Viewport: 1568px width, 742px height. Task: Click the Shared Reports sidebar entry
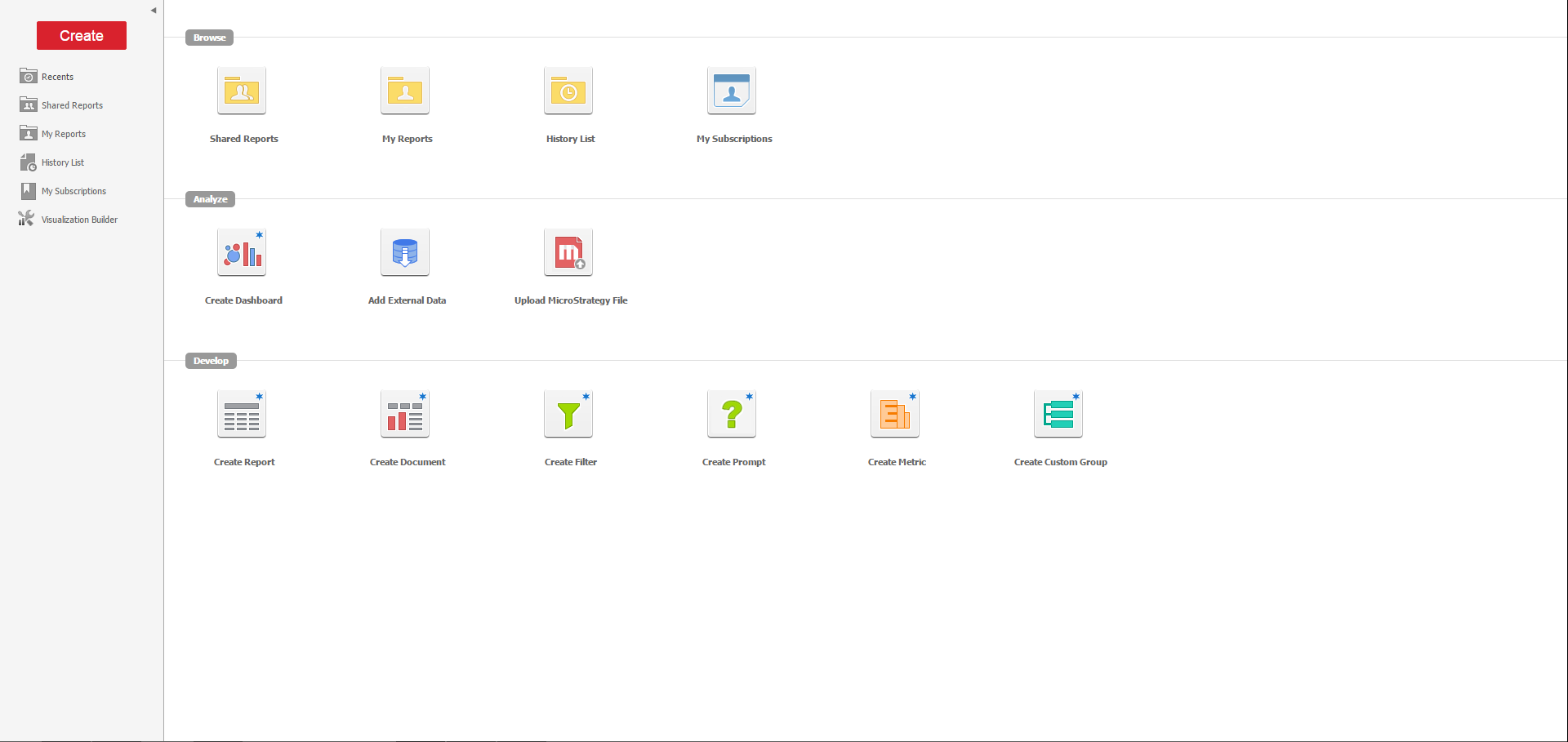click(72, 104)
